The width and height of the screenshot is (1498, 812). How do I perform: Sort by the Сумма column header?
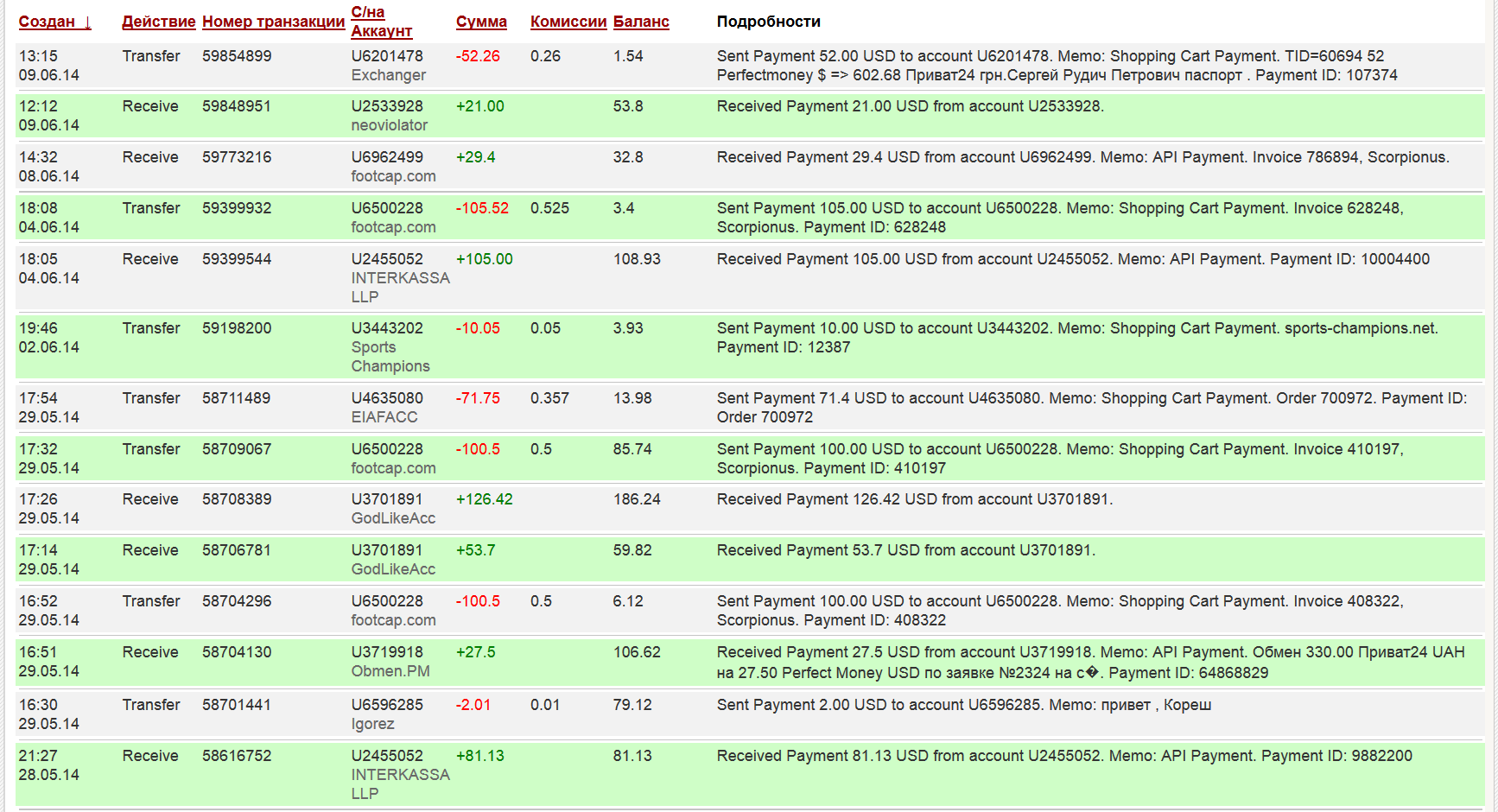481,22
